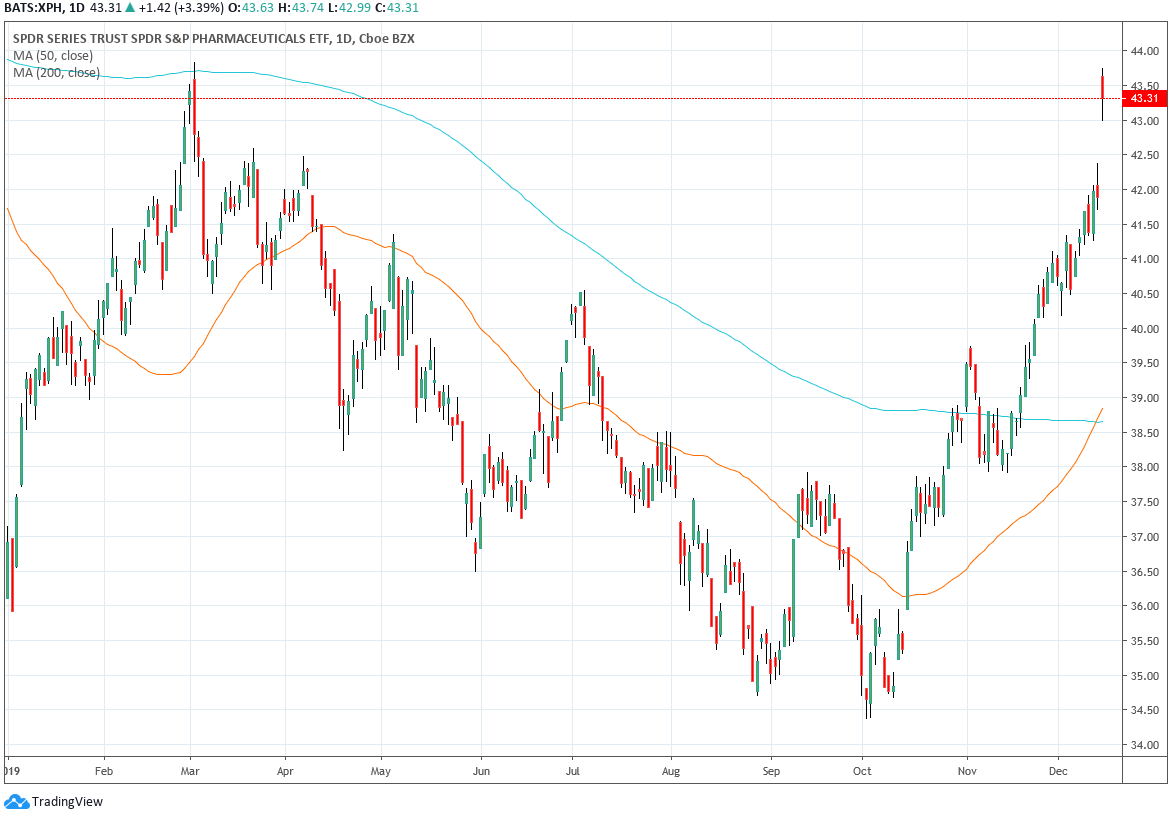Open the TradingView link text
The image size is (1173, 817).
click(67, 802)
